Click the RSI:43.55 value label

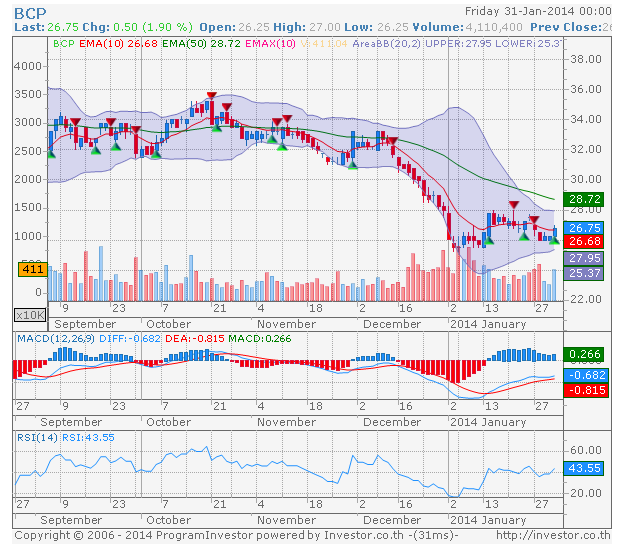coord(88,438)
